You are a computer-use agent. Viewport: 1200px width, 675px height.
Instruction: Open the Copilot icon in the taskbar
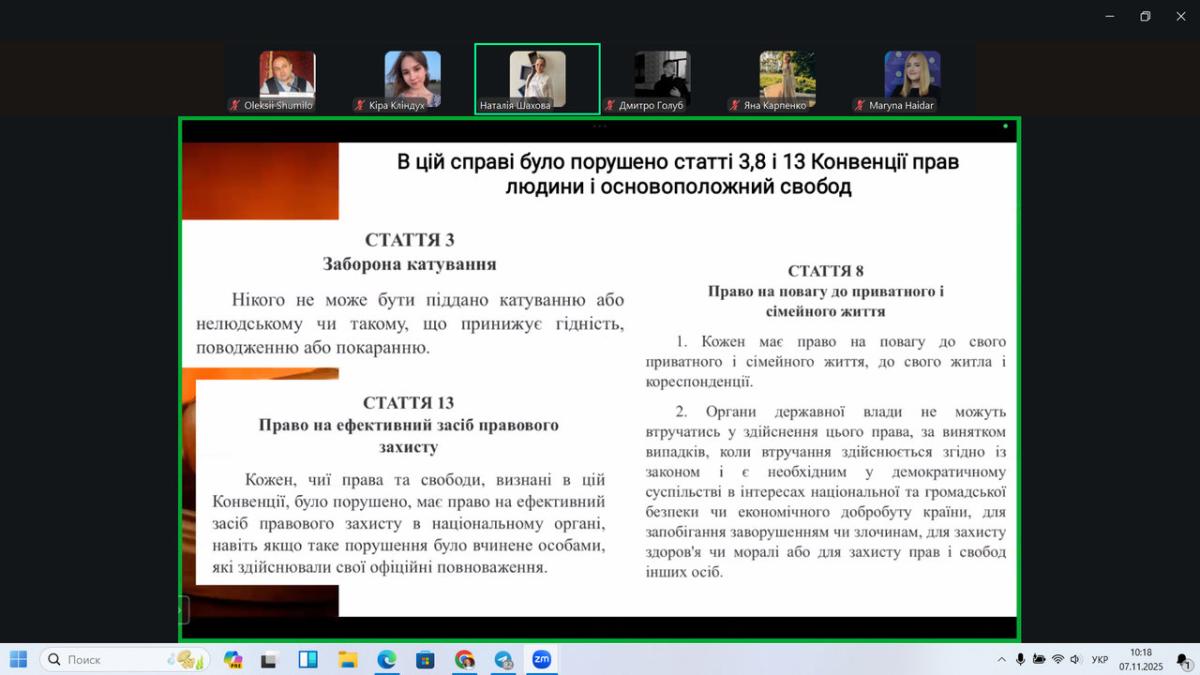[233, 659]
